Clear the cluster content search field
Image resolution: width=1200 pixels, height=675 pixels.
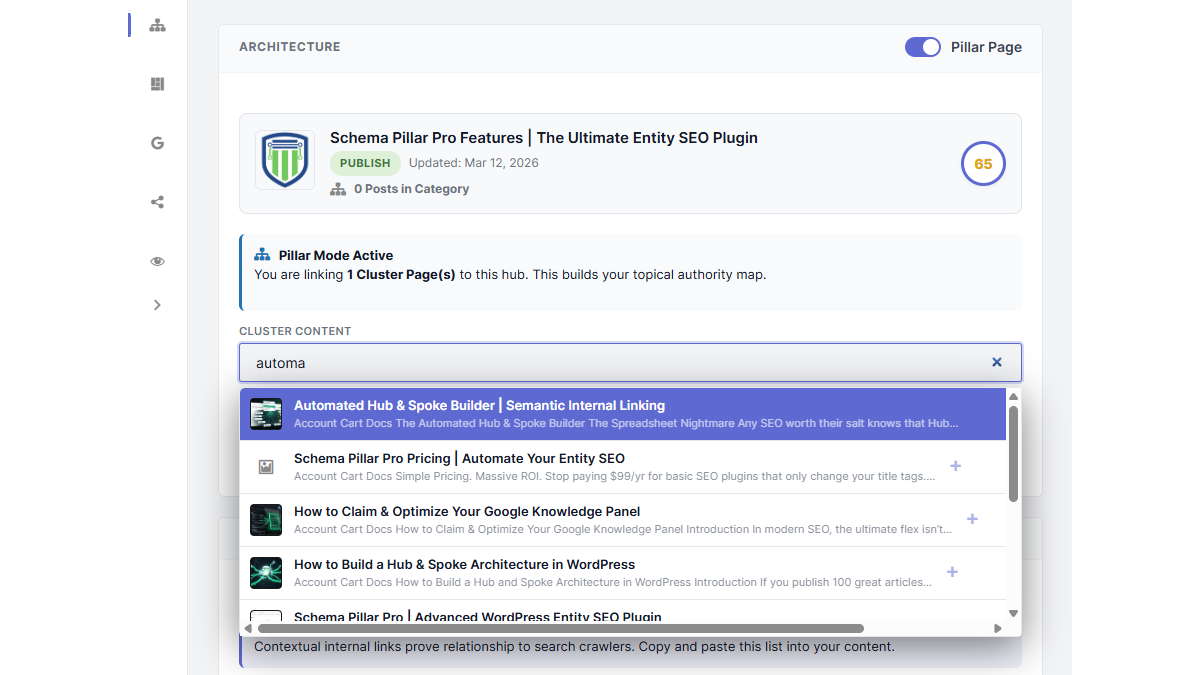[x=996, y=362]
